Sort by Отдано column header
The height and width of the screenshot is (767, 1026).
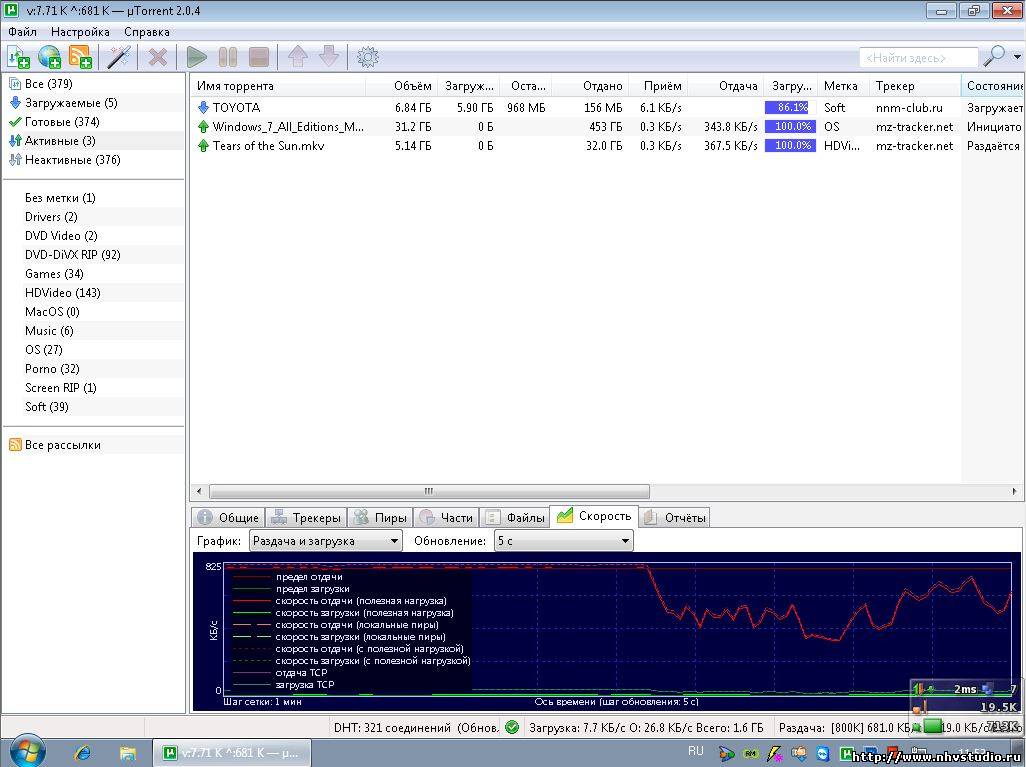tap(590, 86)
